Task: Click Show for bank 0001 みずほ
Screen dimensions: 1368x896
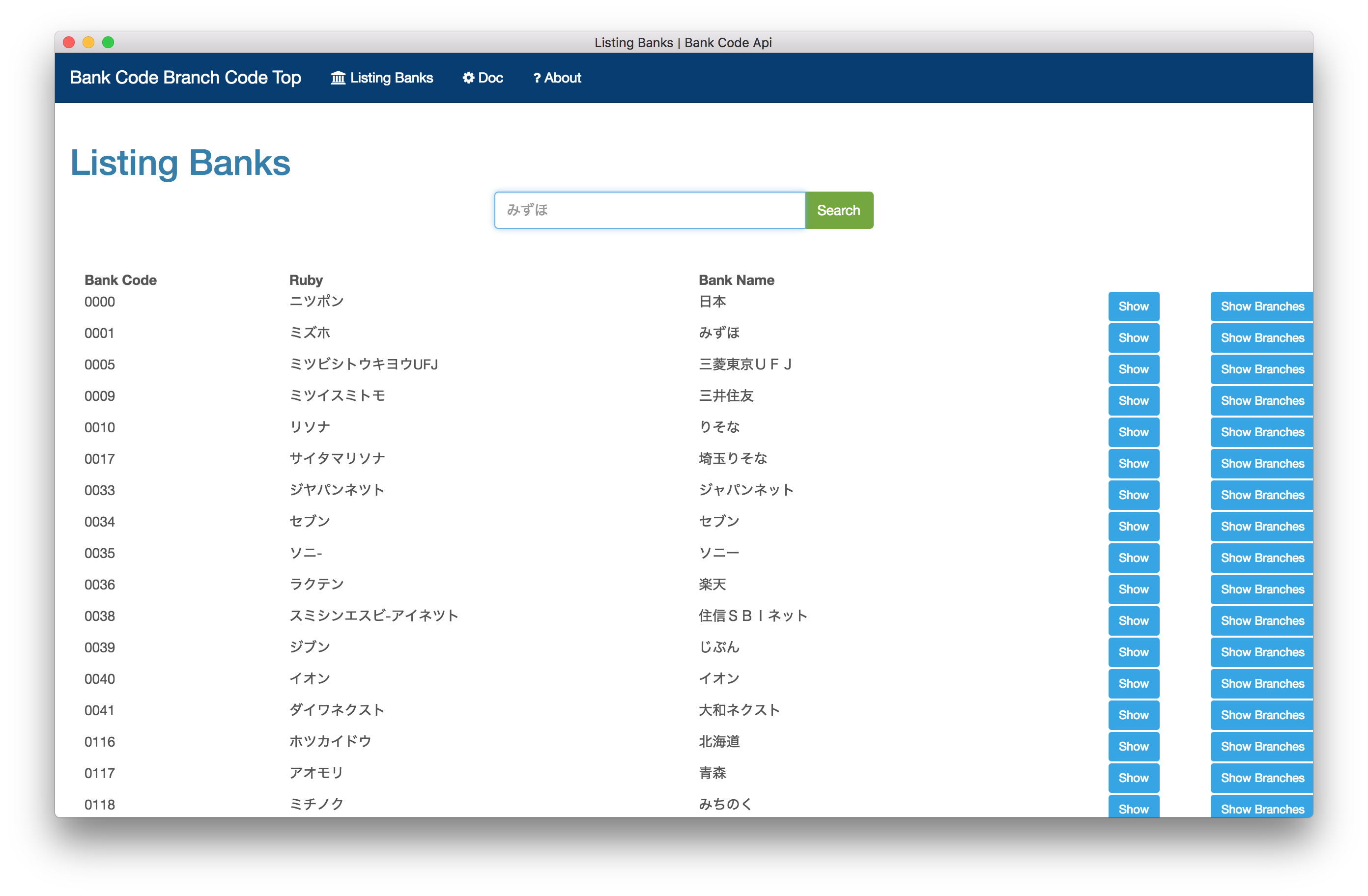Action: point(1134,338)
